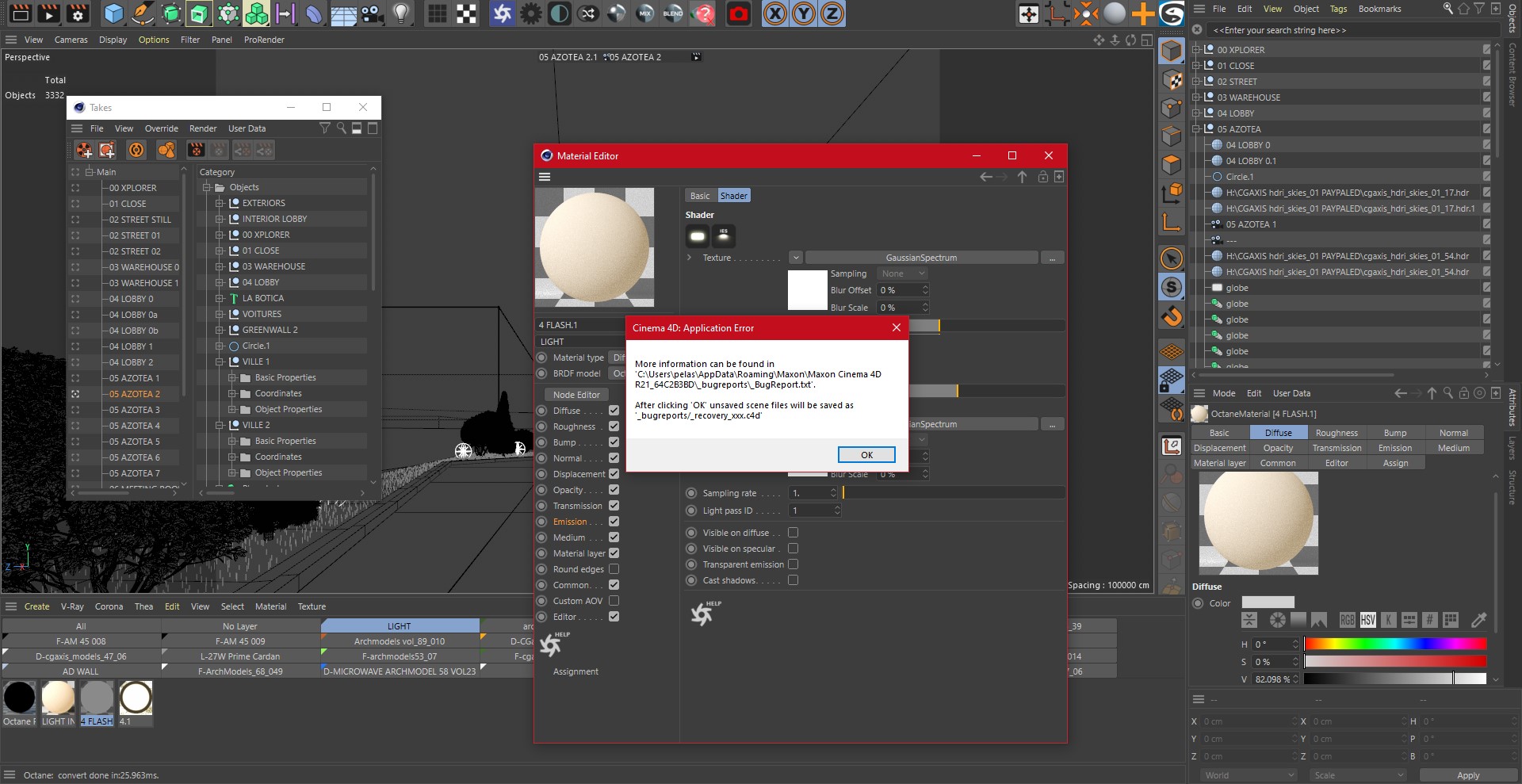Open the Floor environment tool

[x=343, y=13]
